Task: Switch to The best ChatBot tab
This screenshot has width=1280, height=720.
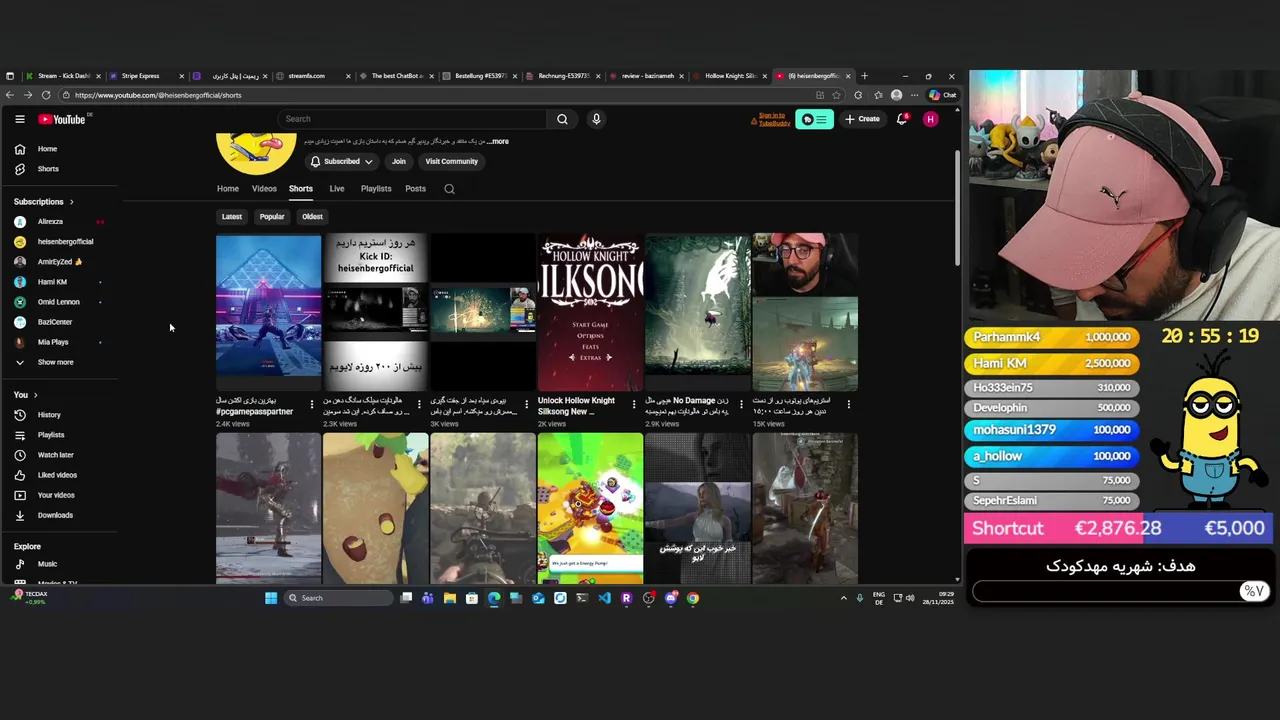Action: (396, 76)
